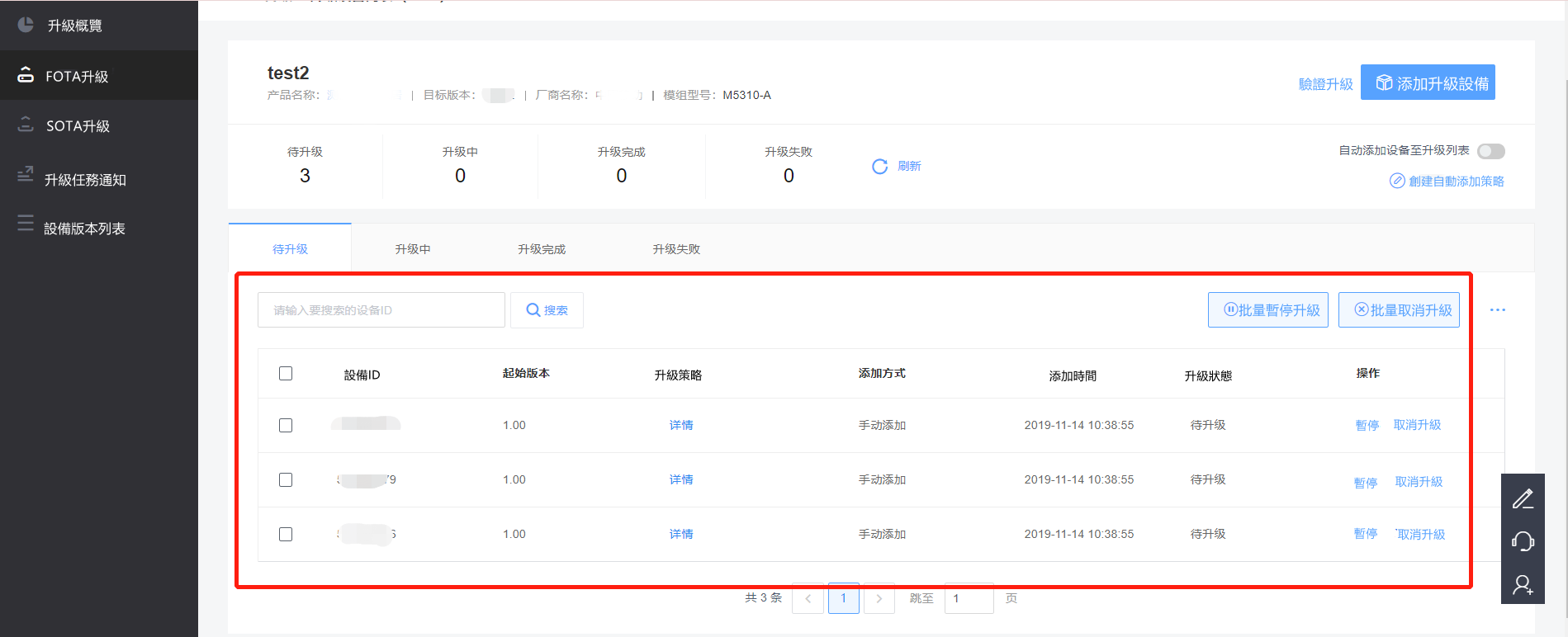Check the select-all checkbox in table header

286,374
